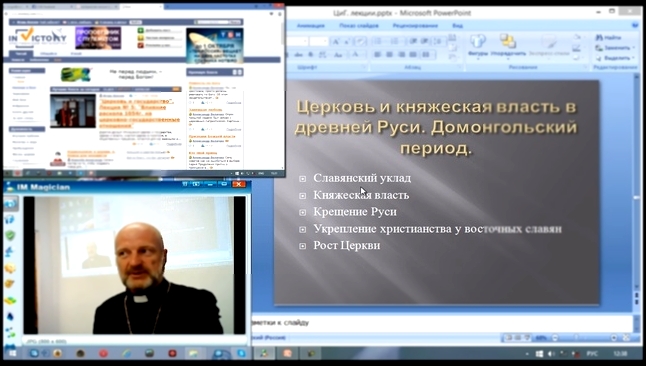This screenshot has width=646, height=366.
Task: Align paragraph text to the left
Action: [377, 54]
